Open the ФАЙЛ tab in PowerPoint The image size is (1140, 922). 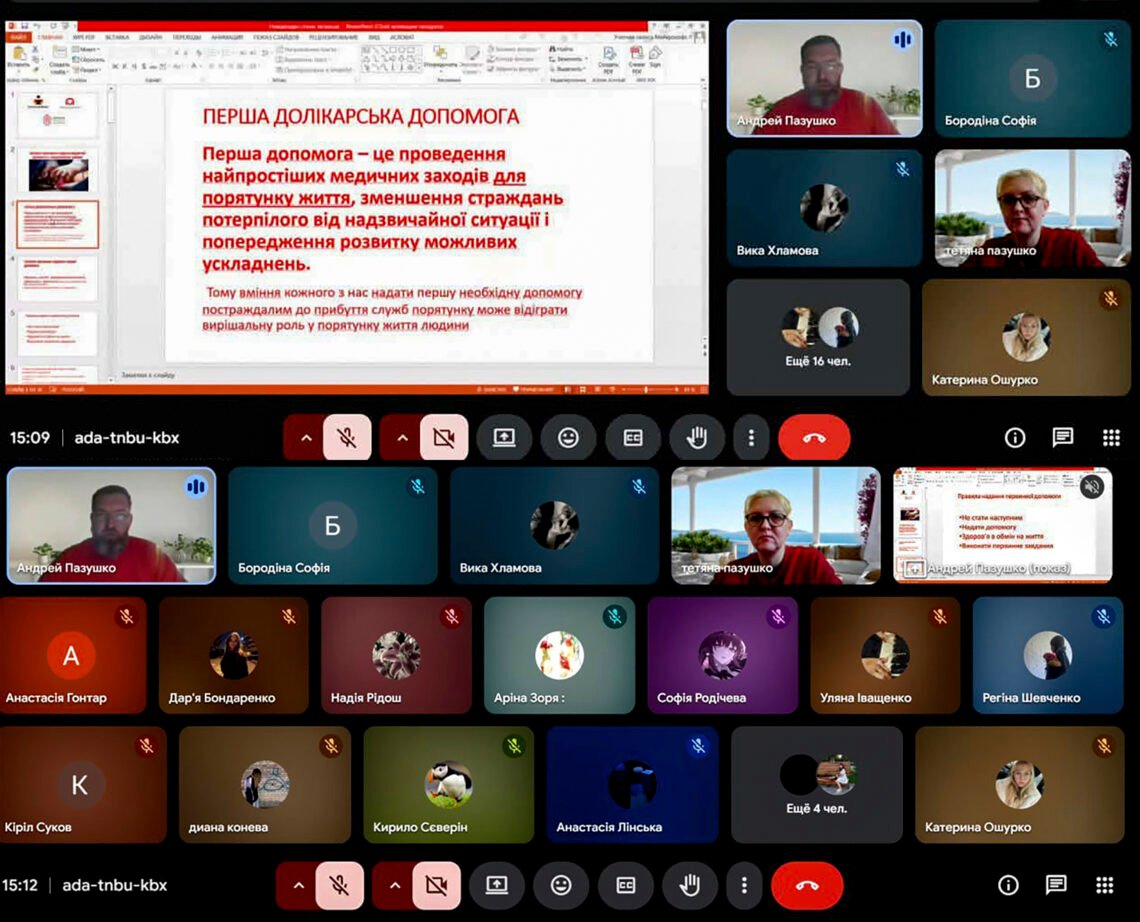19,37
